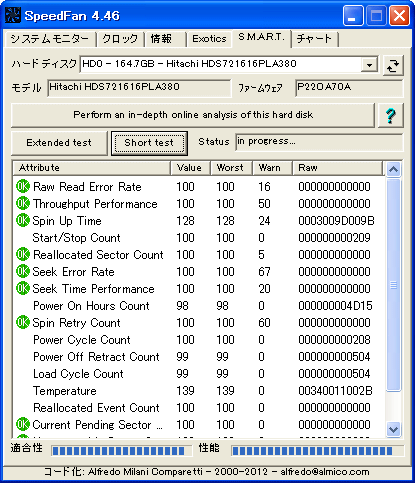
Task: Click the 性能 performance progress bar
Action: tap(317, 451)
